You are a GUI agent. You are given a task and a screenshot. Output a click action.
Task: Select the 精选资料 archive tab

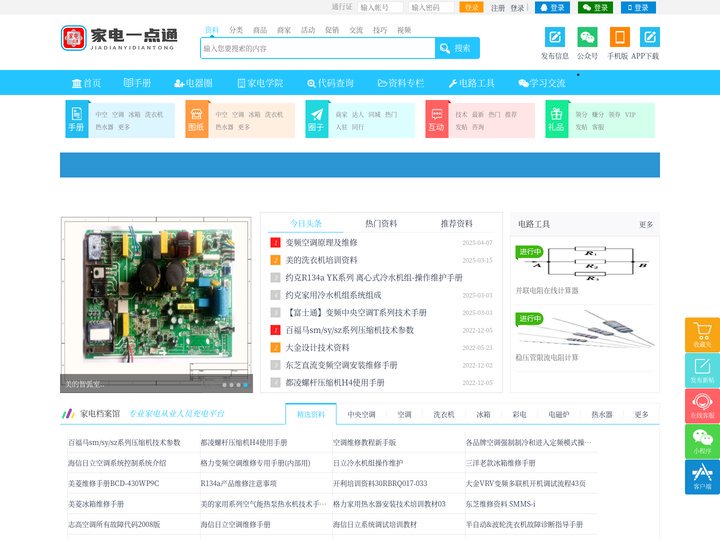(311, 414)
